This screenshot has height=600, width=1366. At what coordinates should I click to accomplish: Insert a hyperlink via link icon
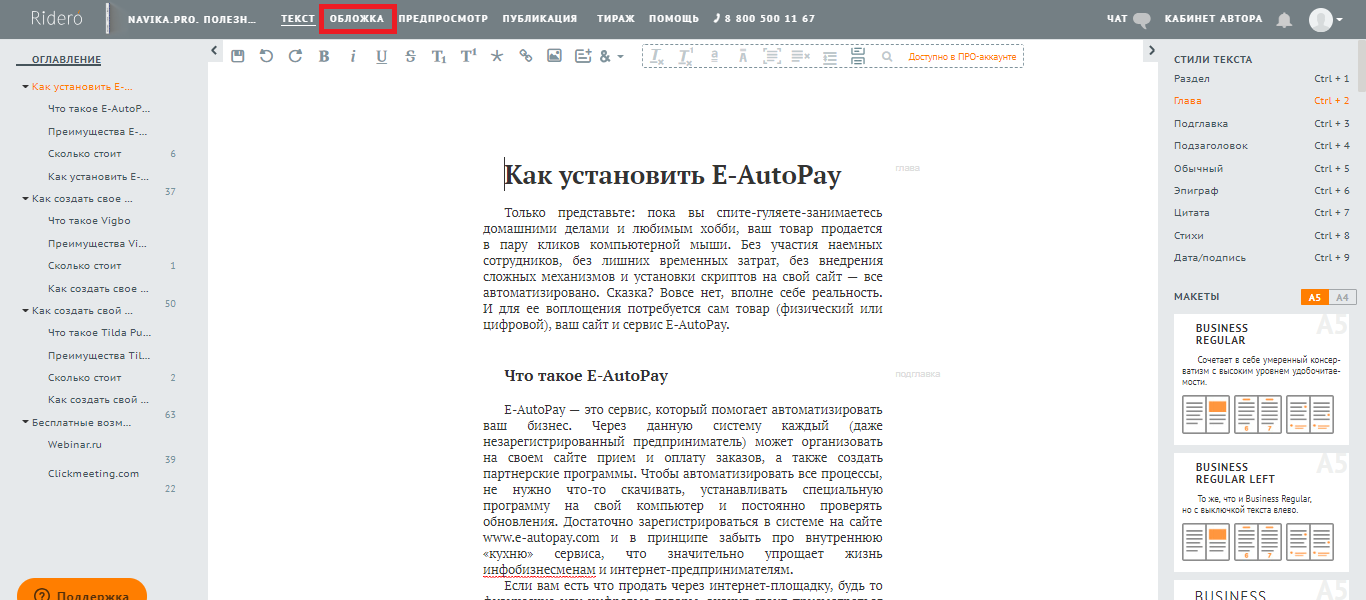tap(526, 56)
